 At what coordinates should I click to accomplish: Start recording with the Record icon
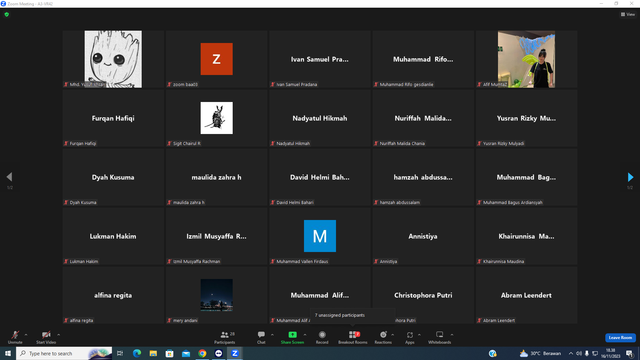coord(322,335)
